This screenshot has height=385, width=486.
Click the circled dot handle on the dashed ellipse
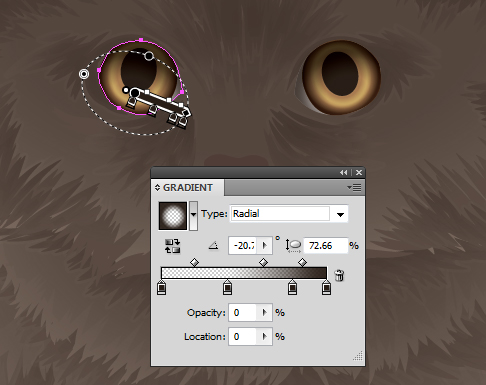84,74
